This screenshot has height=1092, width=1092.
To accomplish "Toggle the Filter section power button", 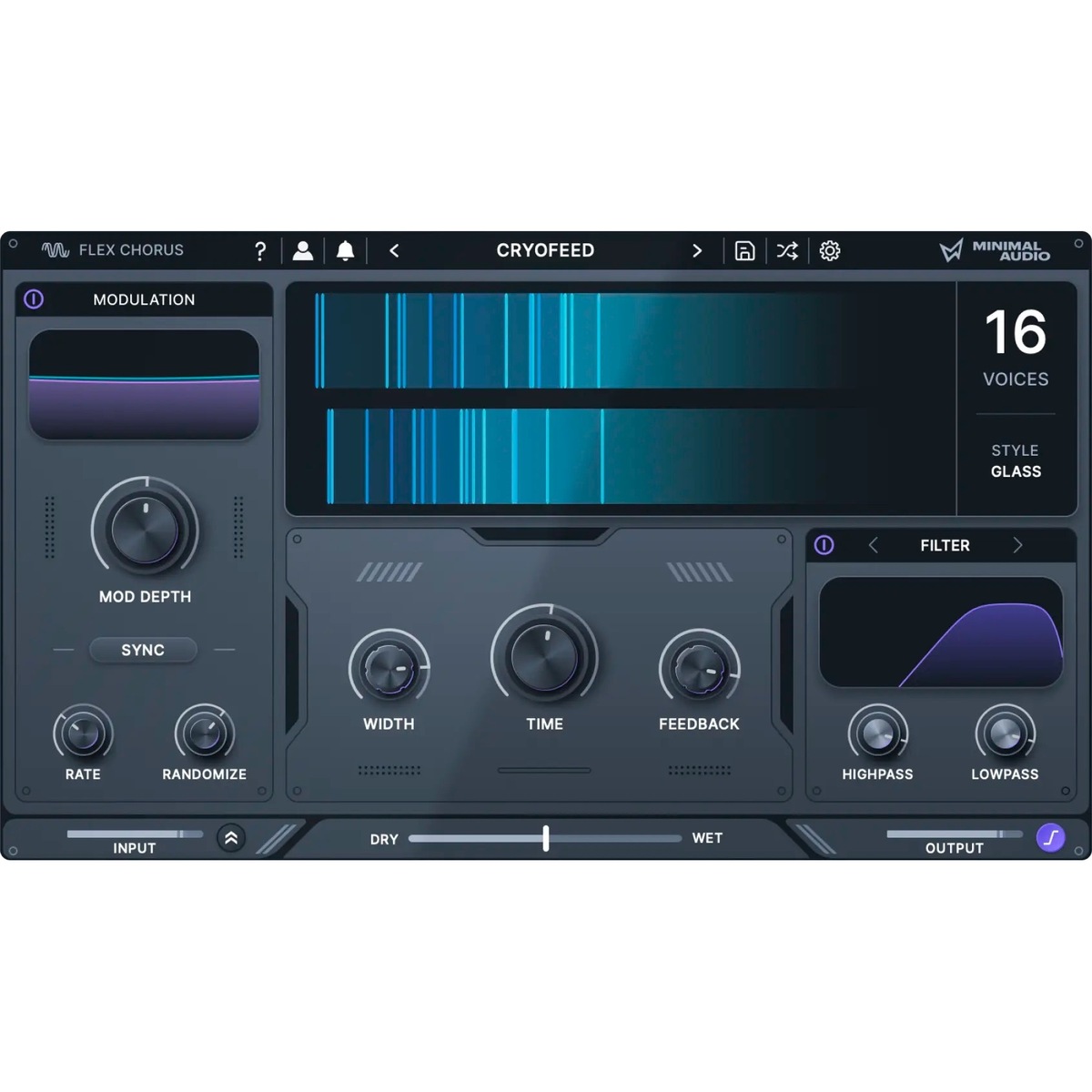I will click(824, 545).
